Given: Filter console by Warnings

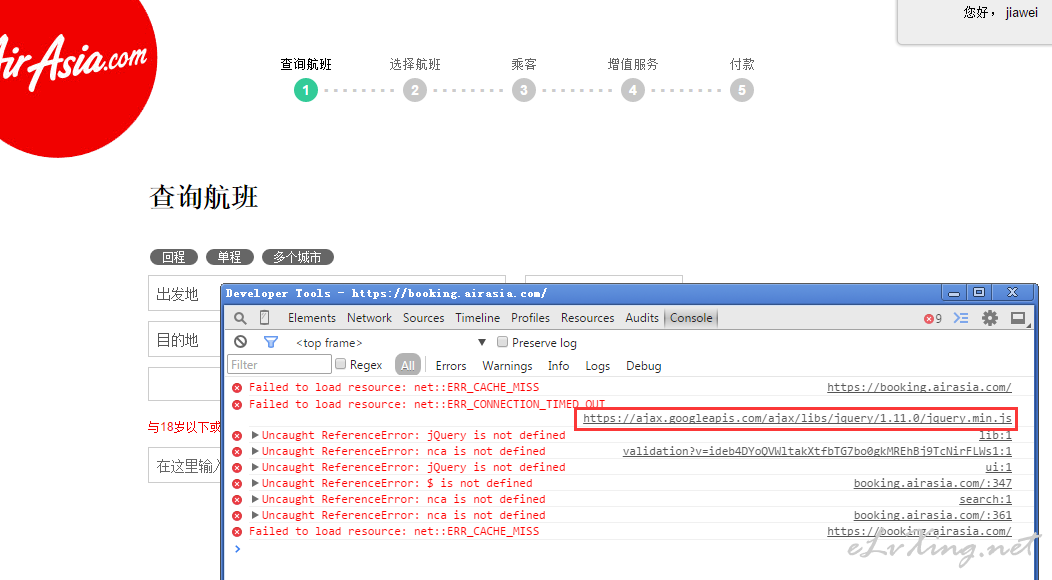Looking at the screenshot, I should click(x=507, y=366).
